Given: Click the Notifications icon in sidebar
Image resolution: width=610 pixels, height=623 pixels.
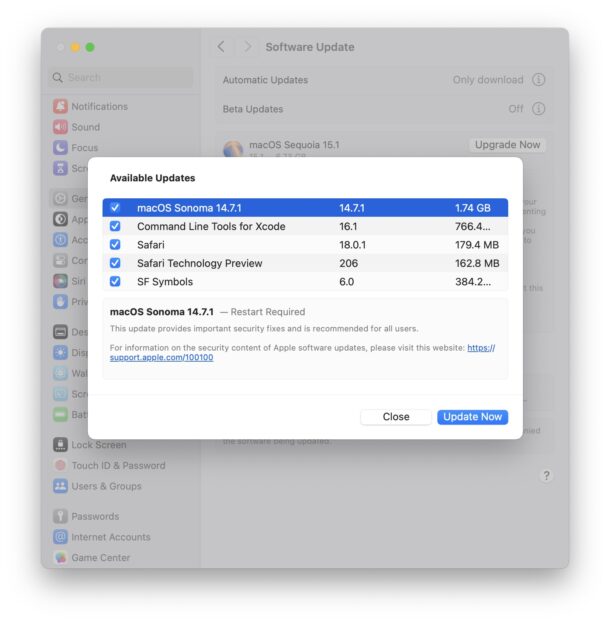Looking at the screenshot, I should pyautogui.click(x=60, y=106).
